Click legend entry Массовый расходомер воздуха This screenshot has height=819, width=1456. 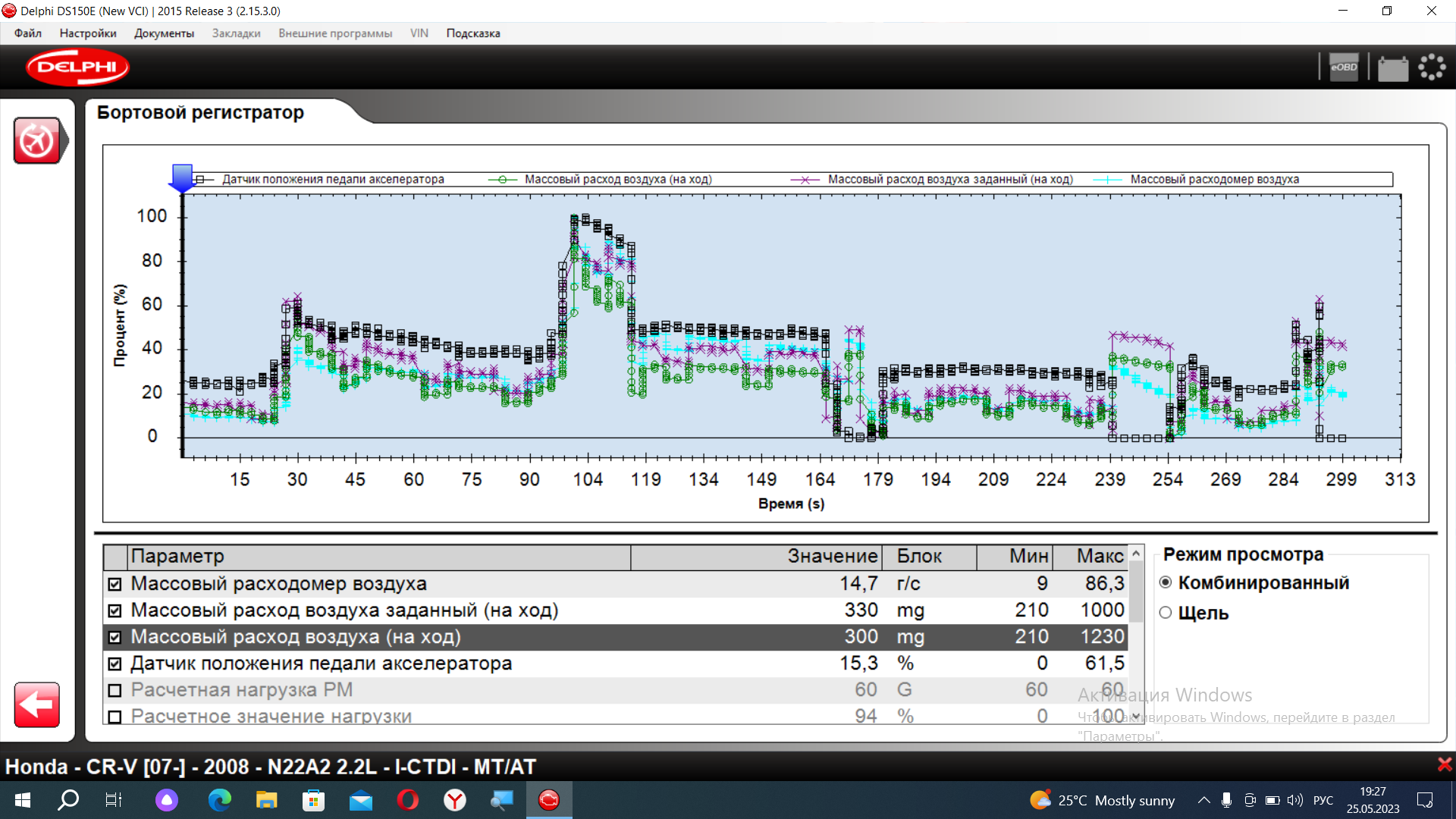coord(1215,180)
